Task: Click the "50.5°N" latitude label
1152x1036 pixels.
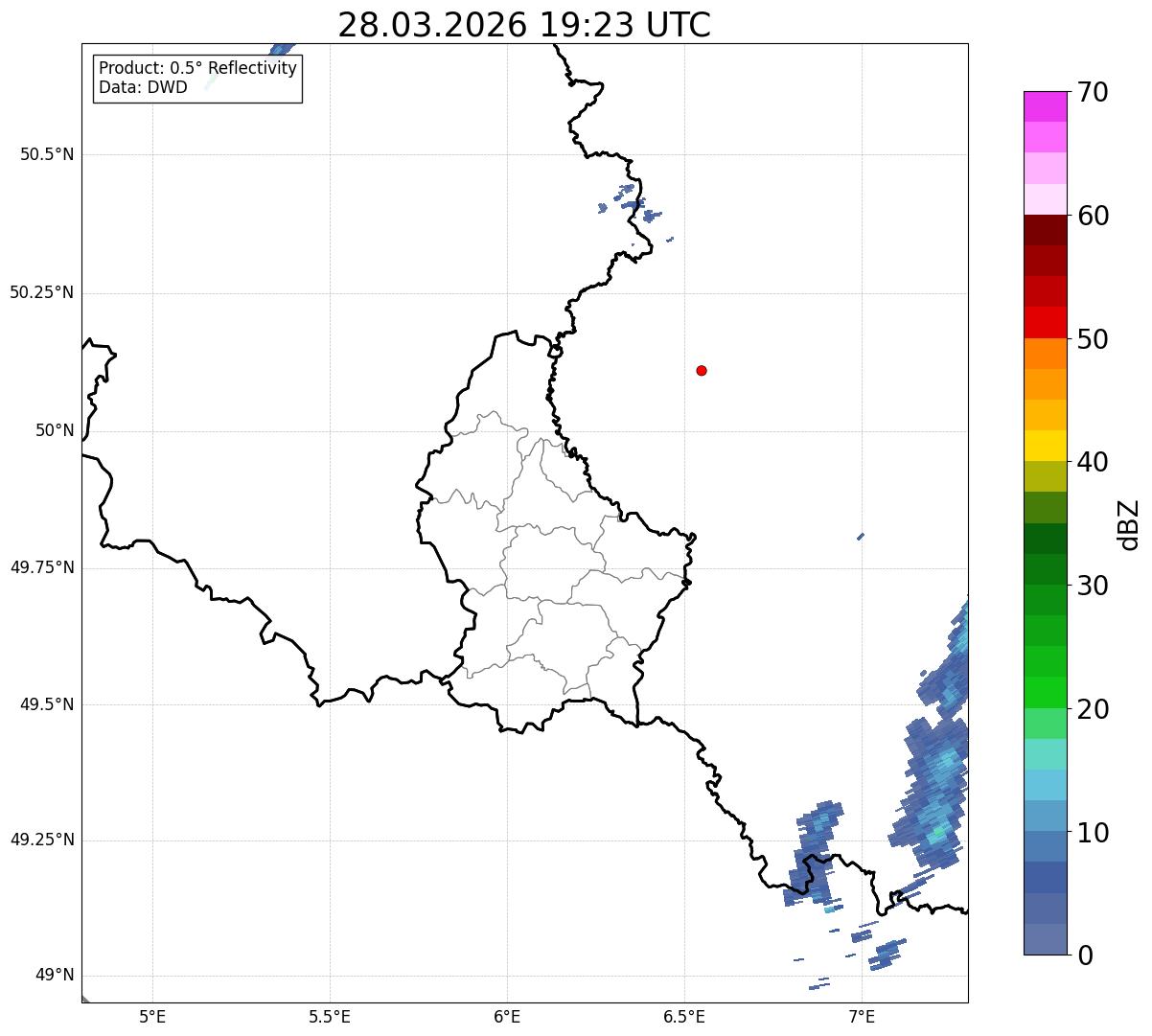Action: pos(47,154)
